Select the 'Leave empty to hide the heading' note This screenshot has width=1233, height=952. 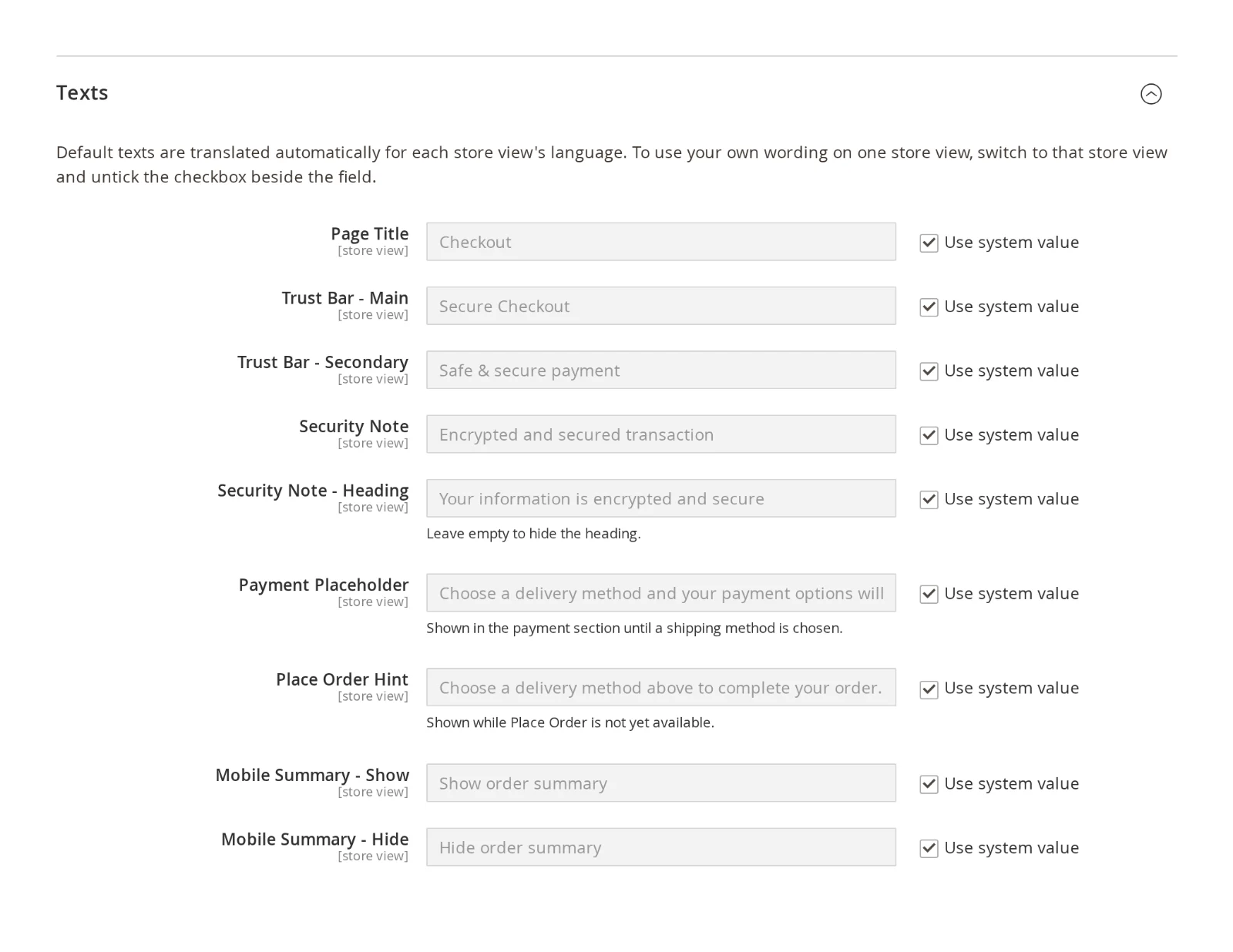click(533, 534)
